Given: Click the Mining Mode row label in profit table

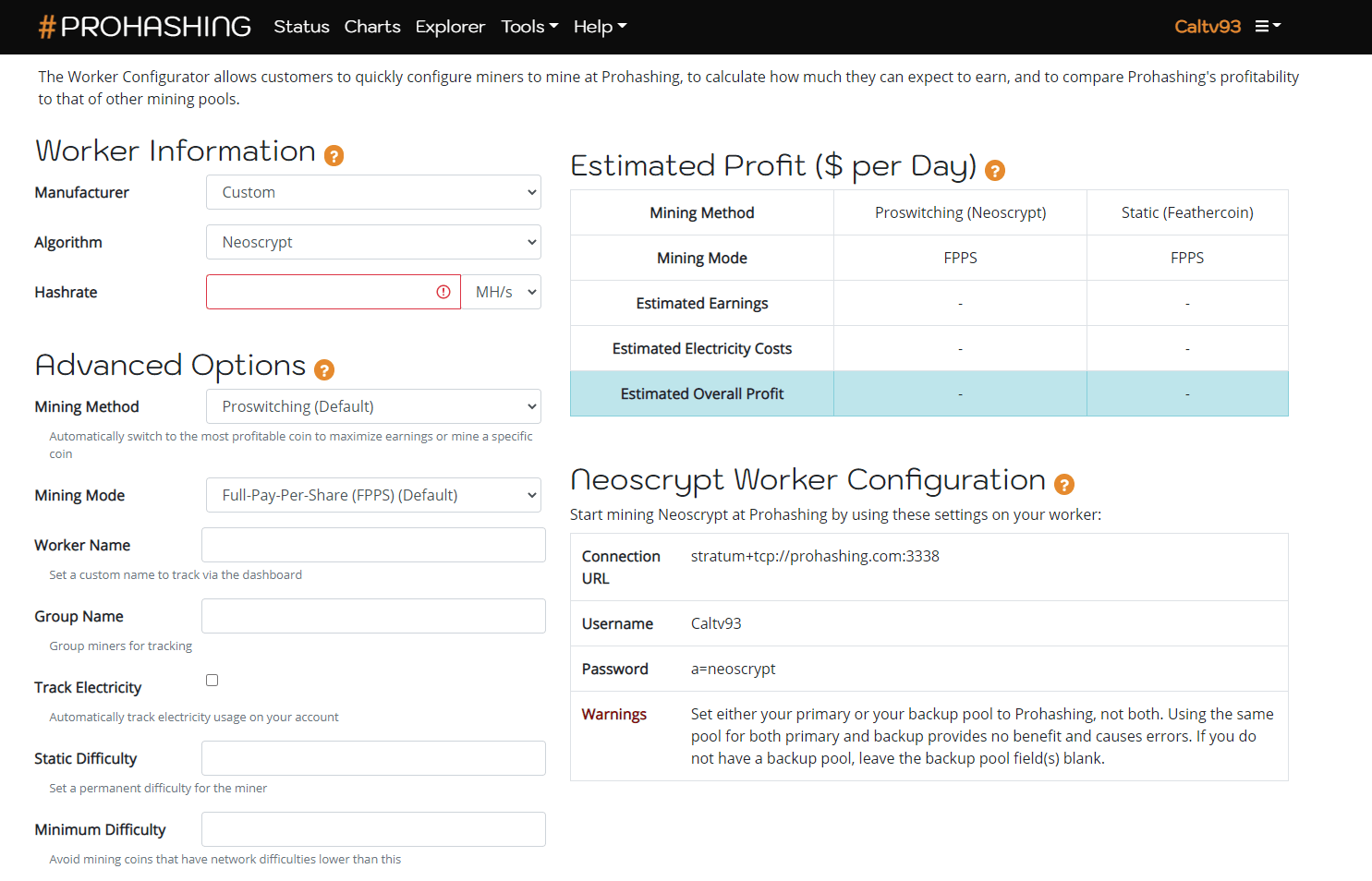Looking at the screenshot, I should pos(702,258).
